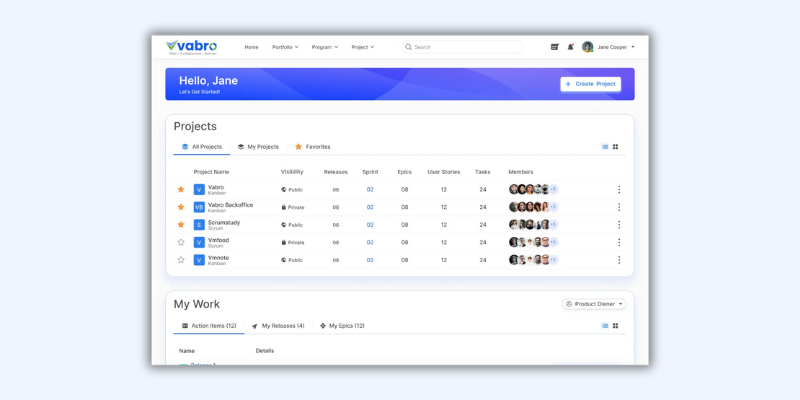
Task: Show more members of Vabro project
Action: click(x=553, y=189)
